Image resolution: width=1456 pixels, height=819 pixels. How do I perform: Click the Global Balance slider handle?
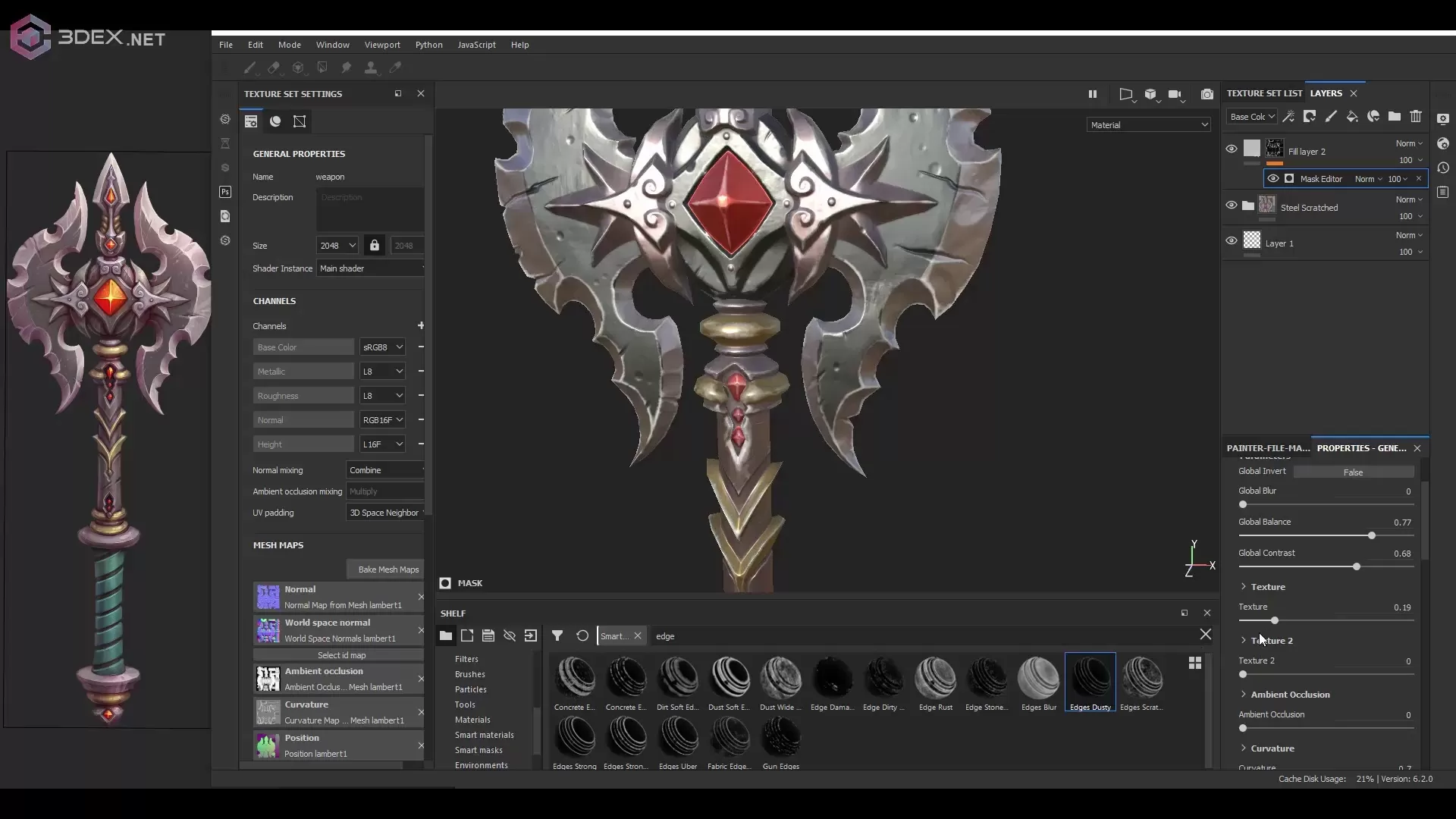tap(1372, 535)
